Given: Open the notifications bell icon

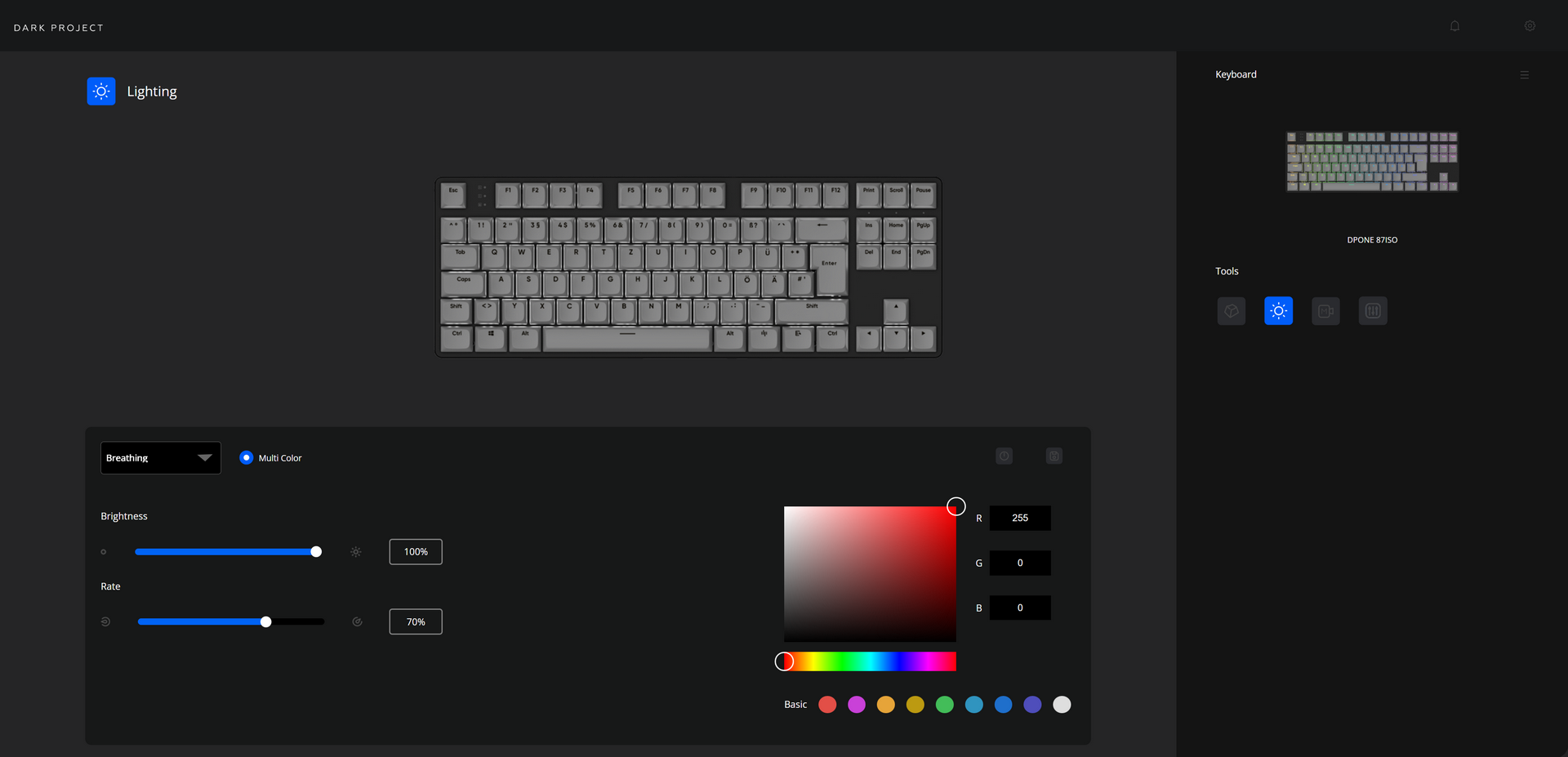Looking at the screenshot, I should (1454, 26).
